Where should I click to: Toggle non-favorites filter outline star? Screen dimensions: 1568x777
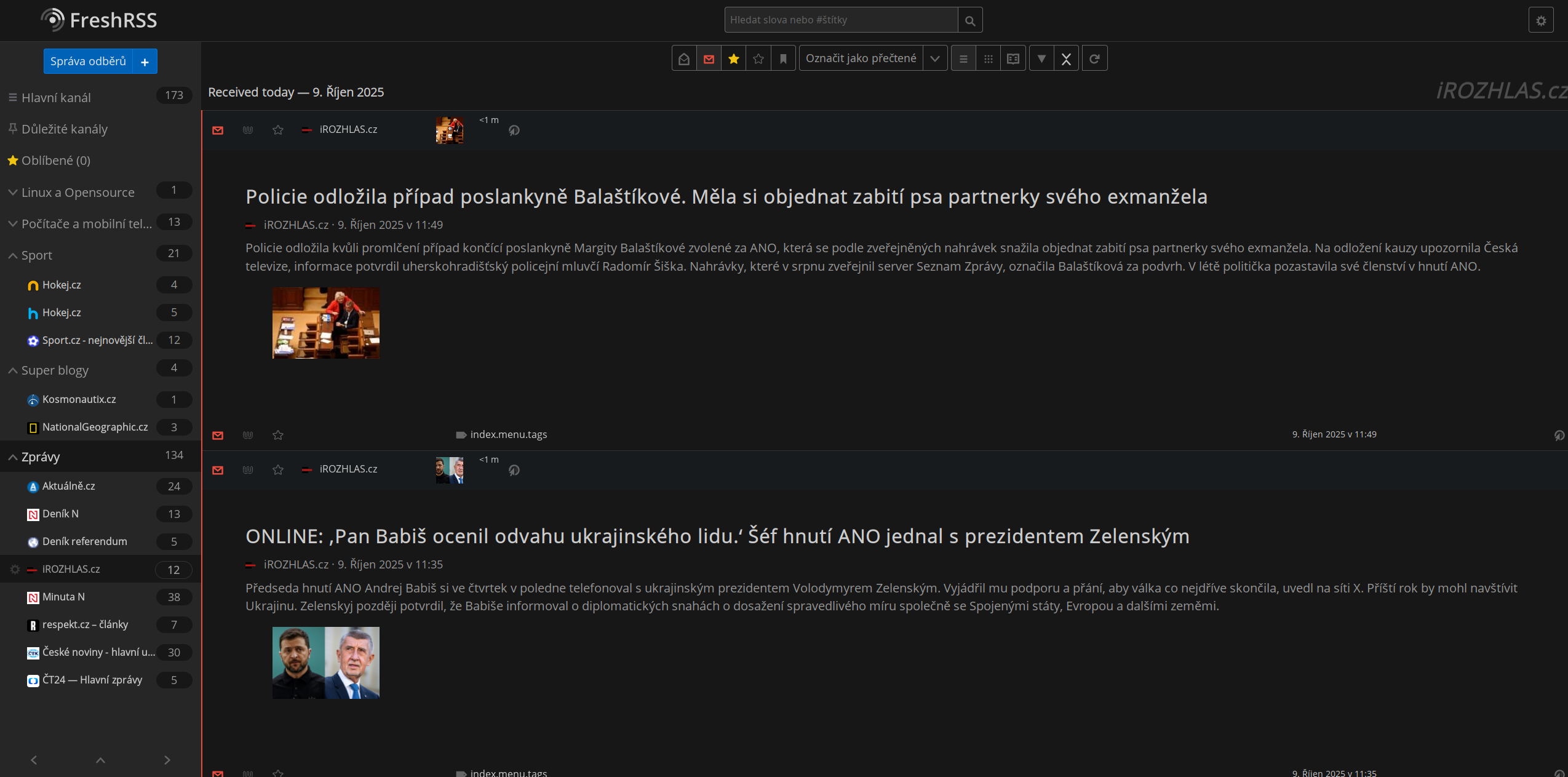click(758, 58)
